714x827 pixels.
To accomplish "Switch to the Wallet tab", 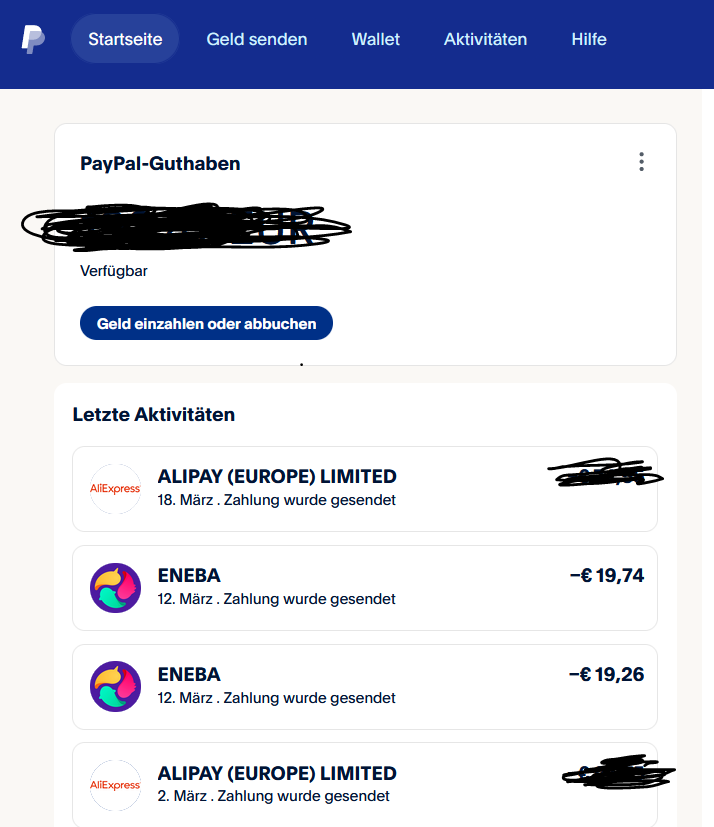I will tap(375, 40).
